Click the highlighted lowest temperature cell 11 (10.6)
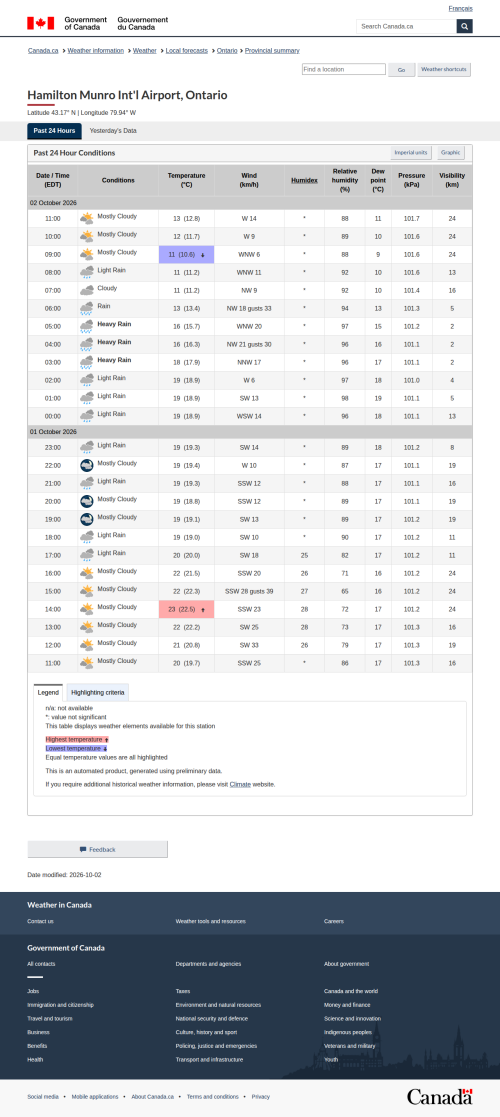500x1117 pixels. [x=186, y=254]
